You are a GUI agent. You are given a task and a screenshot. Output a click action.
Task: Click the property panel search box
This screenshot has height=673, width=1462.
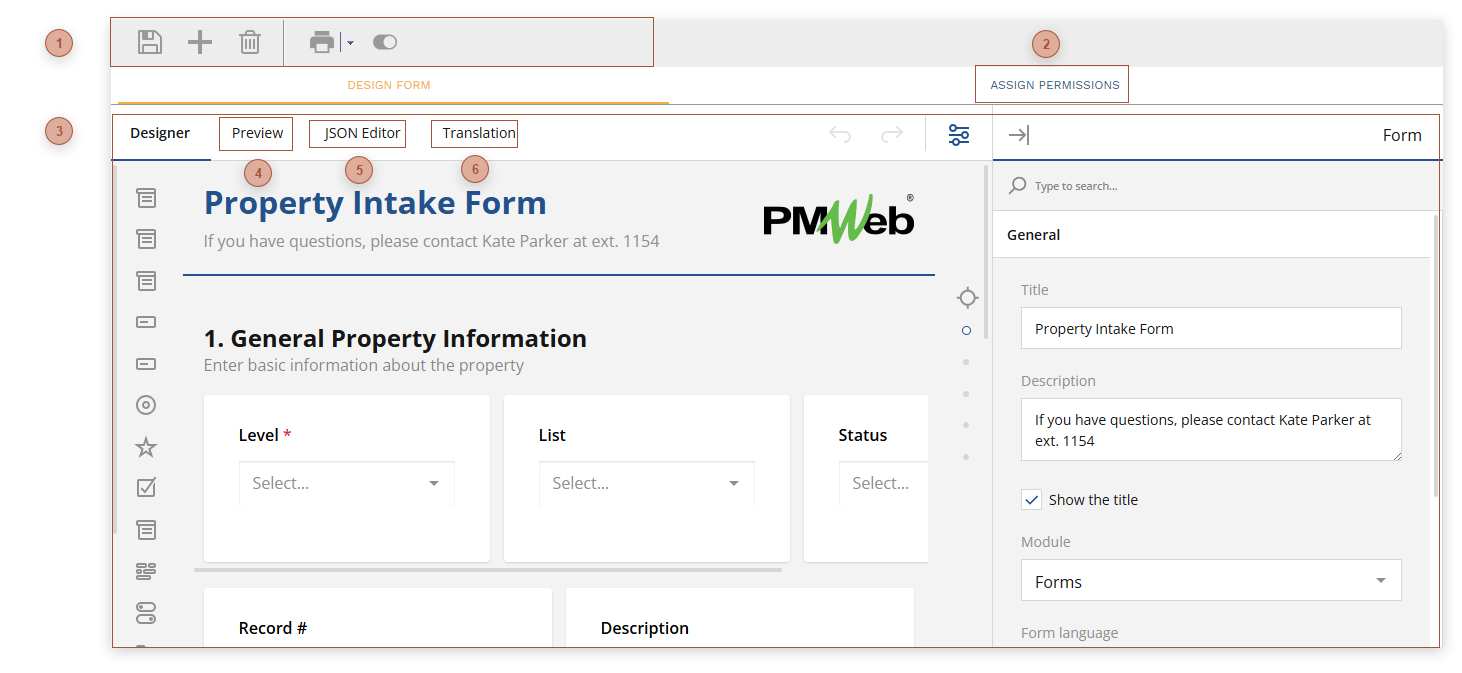point(1150,186)
